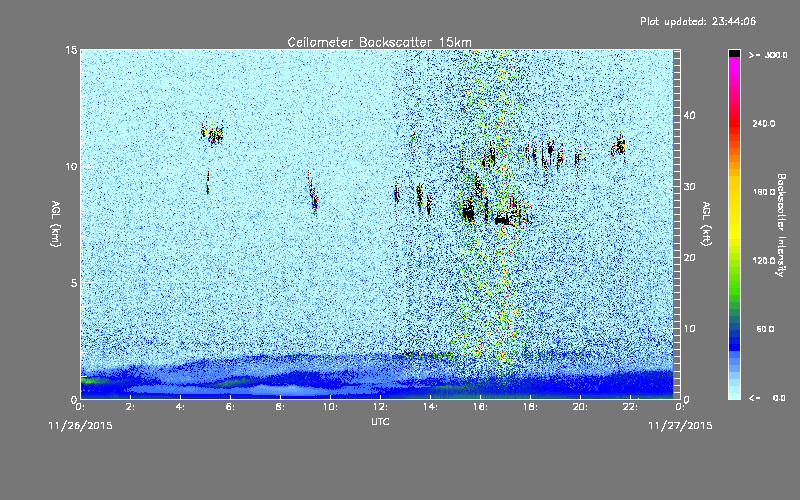The height and width of the screenshot is (500, 800).
Task: Click the 14: hour tick label
Action: click(x=430, y=407)
